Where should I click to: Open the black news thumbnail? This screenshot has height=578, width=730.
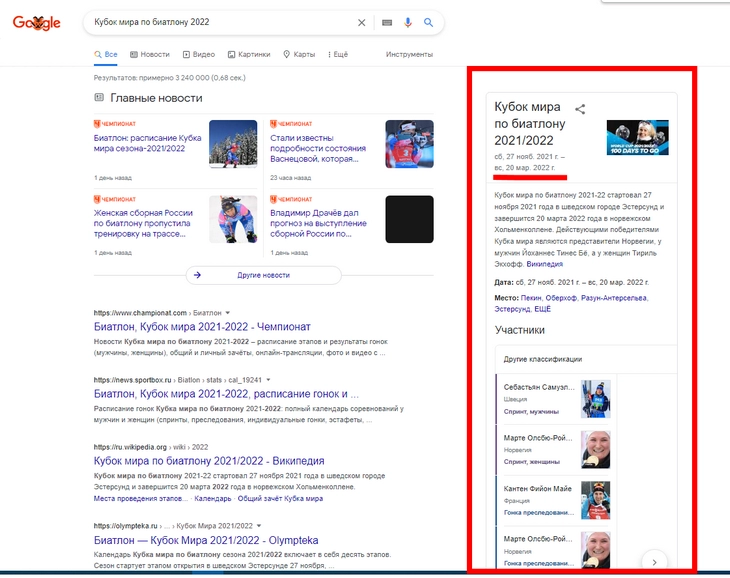click(409, 219)
